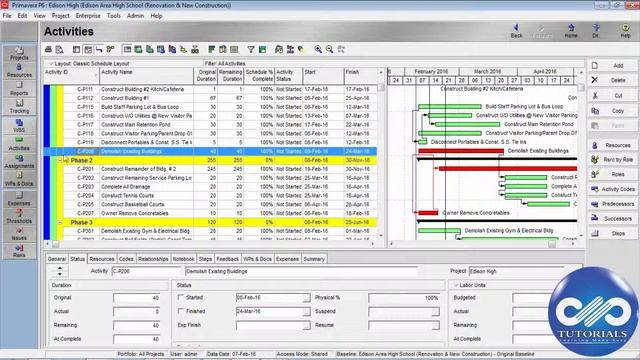
Task: Click the Original duration input field
Action: (x=137, y=298)
